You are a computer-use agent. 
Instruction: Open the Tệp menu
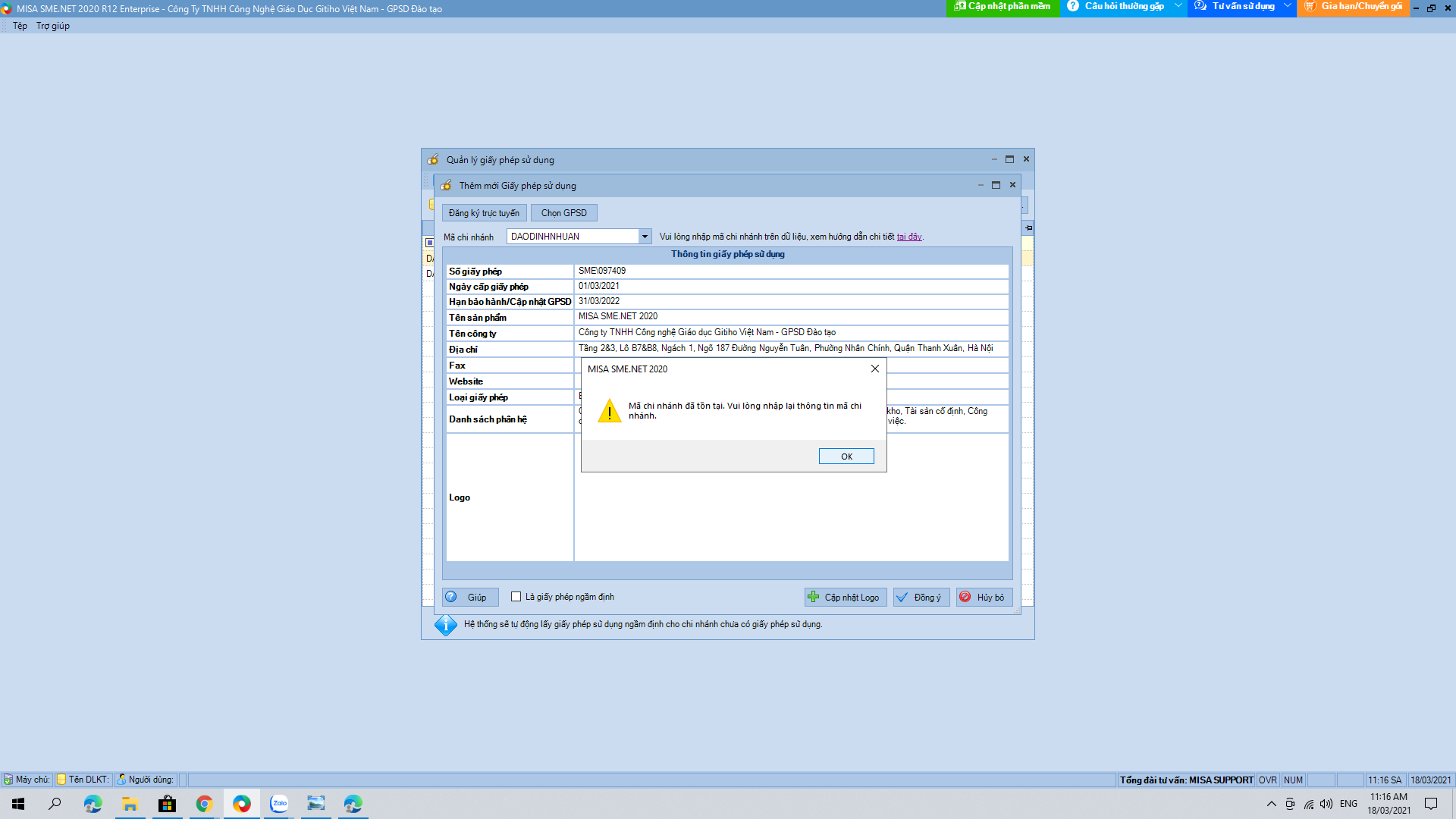20,26
